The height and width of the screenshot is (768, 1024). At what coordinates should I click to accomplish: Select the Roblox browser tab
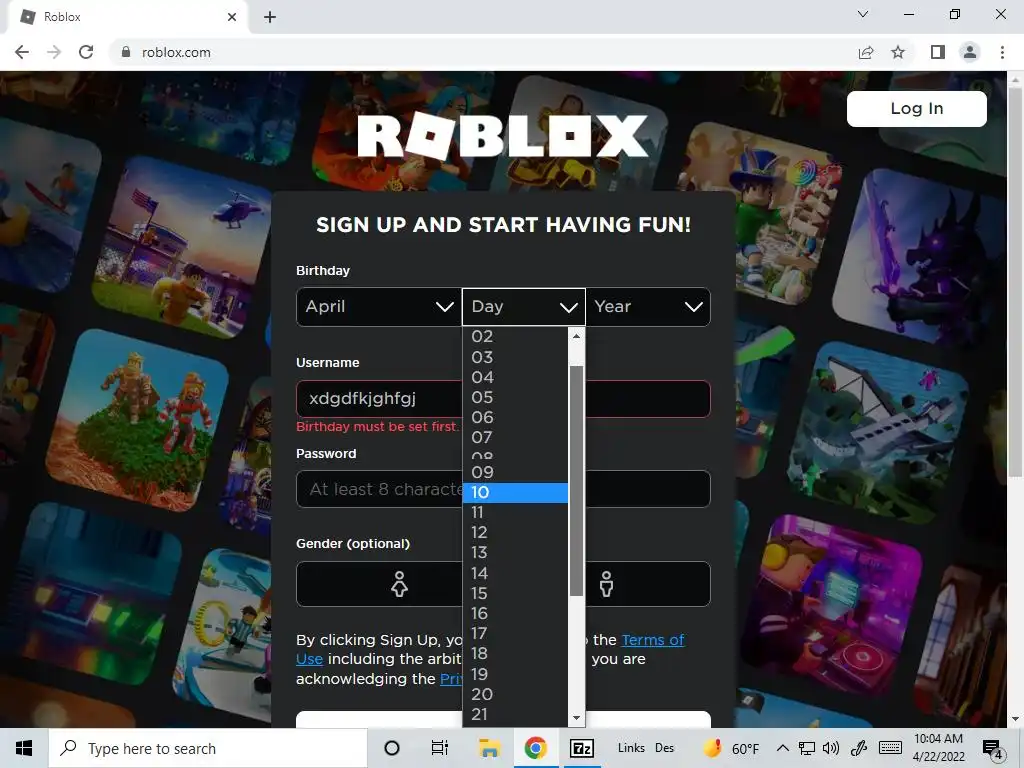(127, 17)
